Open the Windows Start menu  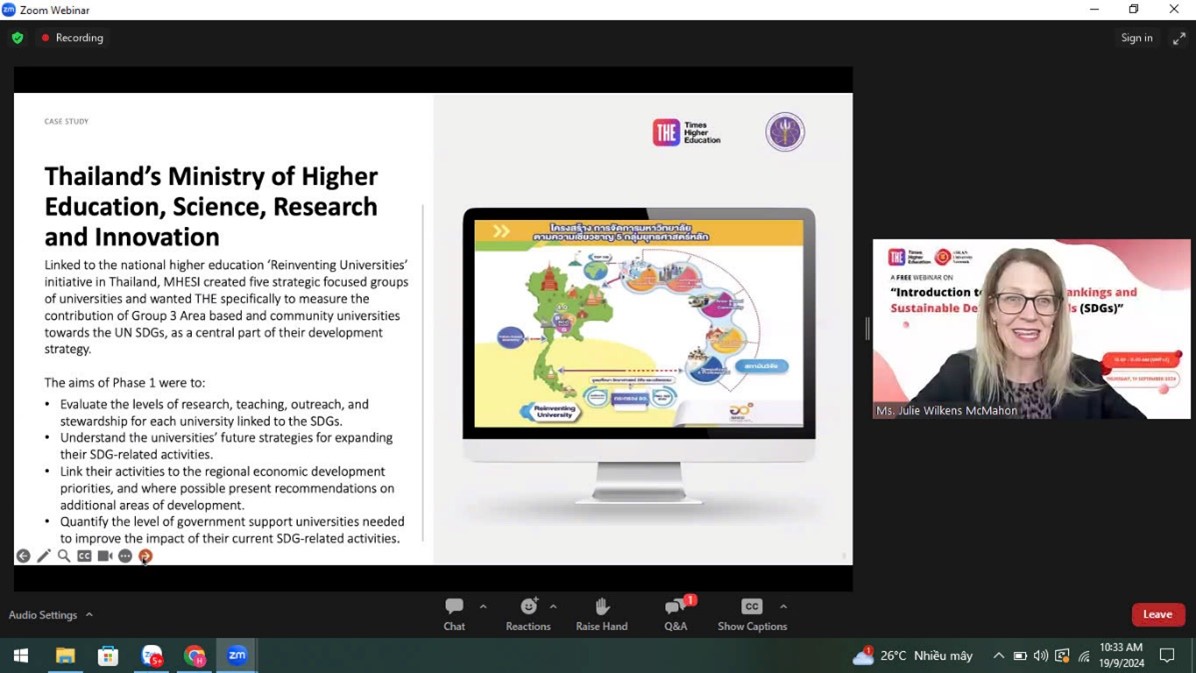click(x=21, y=655)
